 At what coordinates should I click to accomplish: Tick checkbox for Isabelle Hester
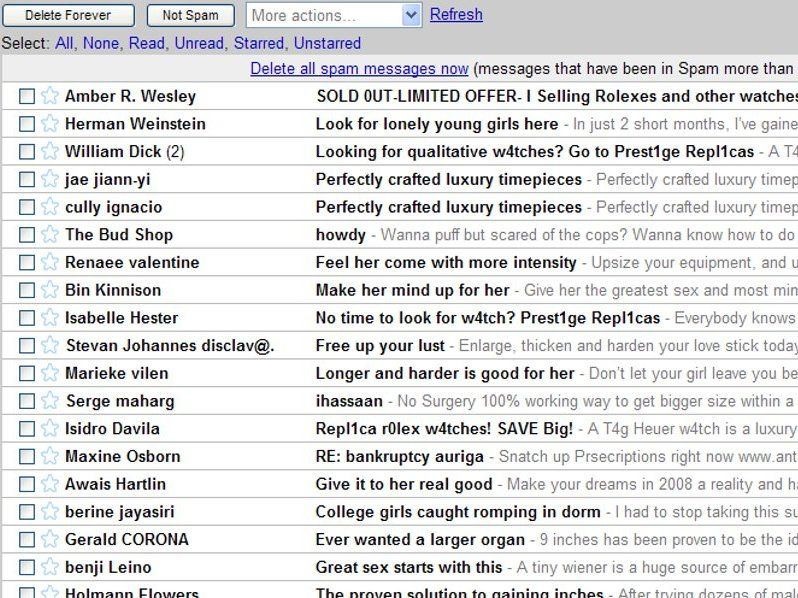coord(26,318)
